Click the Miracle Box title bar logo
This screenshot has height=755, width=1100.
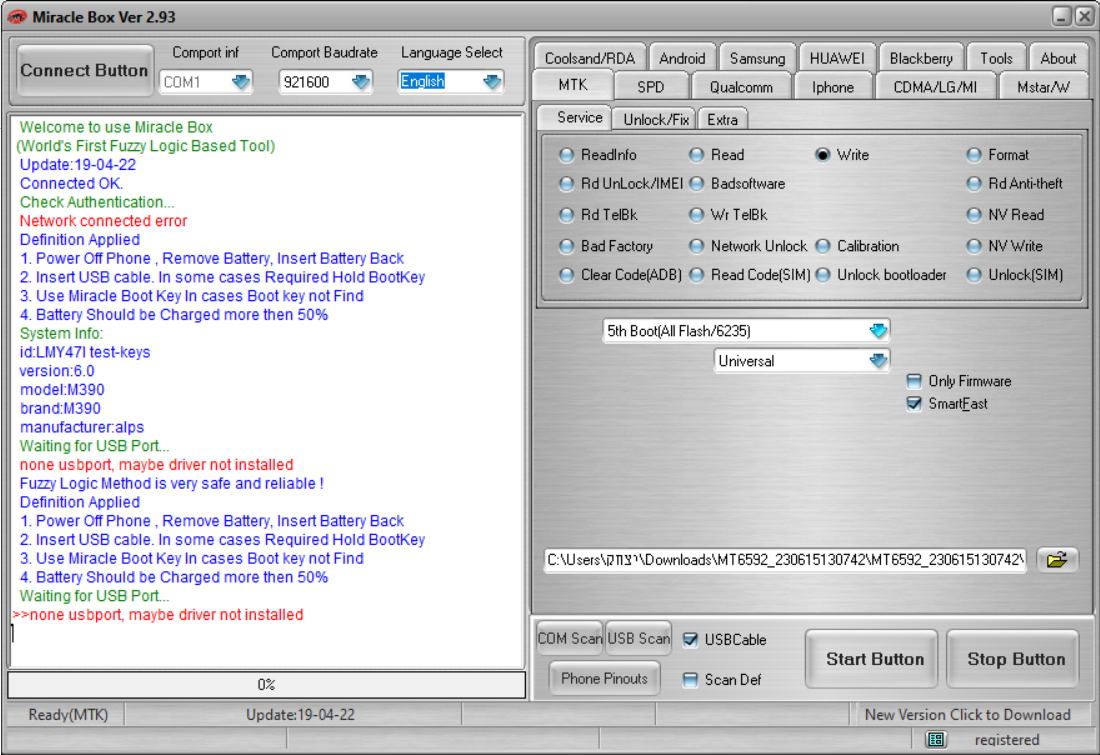tap(17, 17)
